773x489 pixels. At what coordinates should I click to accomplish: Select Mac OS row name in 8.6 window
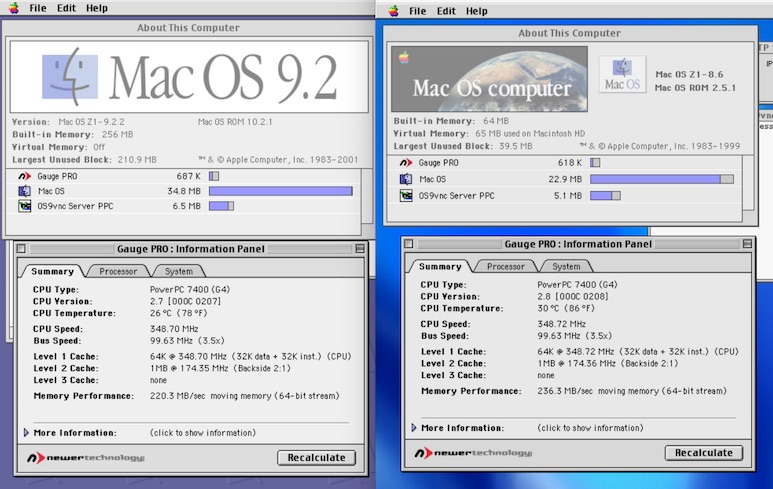pos(432,179)
